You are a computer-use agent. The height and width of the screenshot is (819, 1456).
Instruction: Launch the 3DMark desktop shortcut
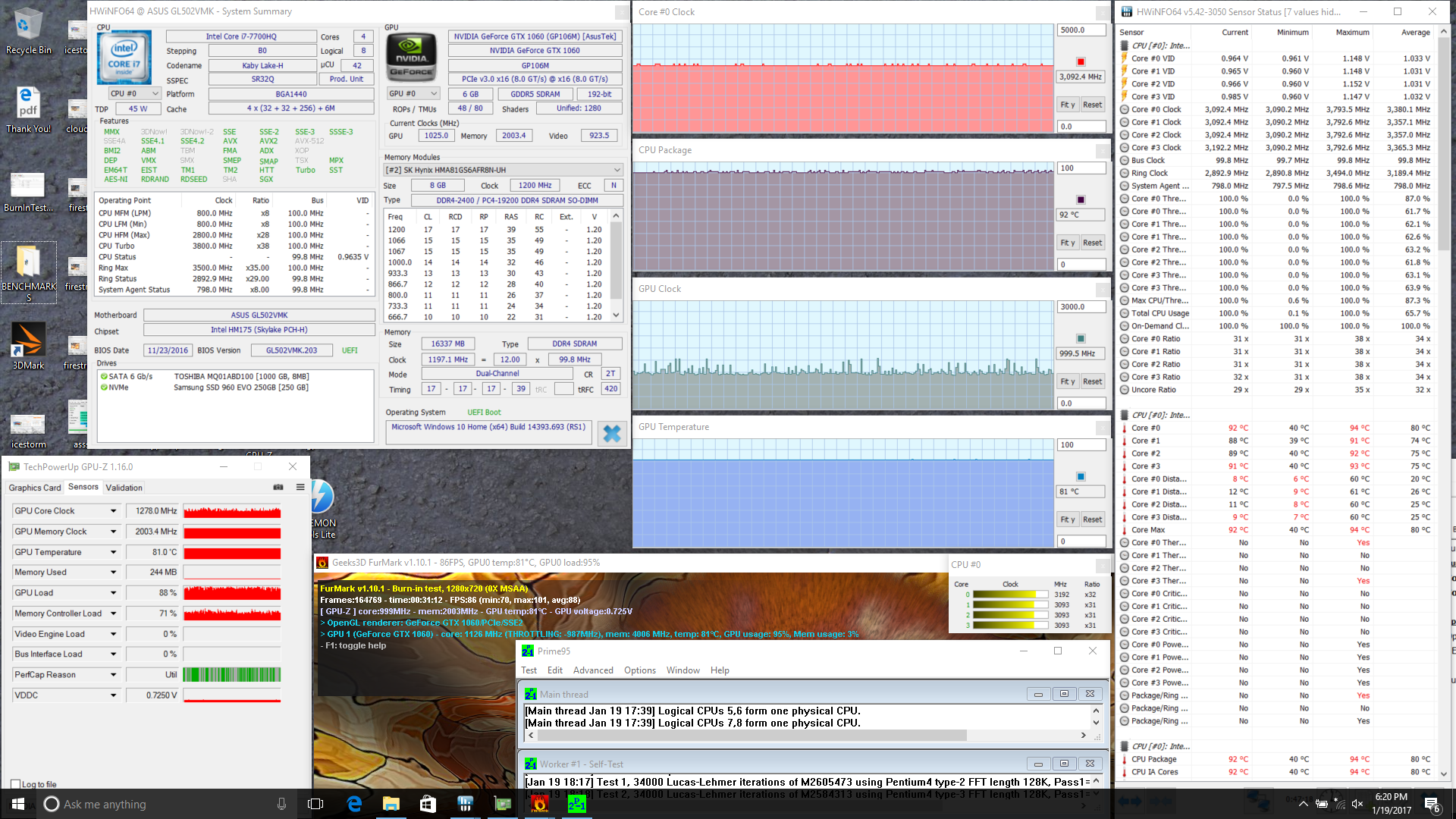pyautogui.click(x=28, y=347)
